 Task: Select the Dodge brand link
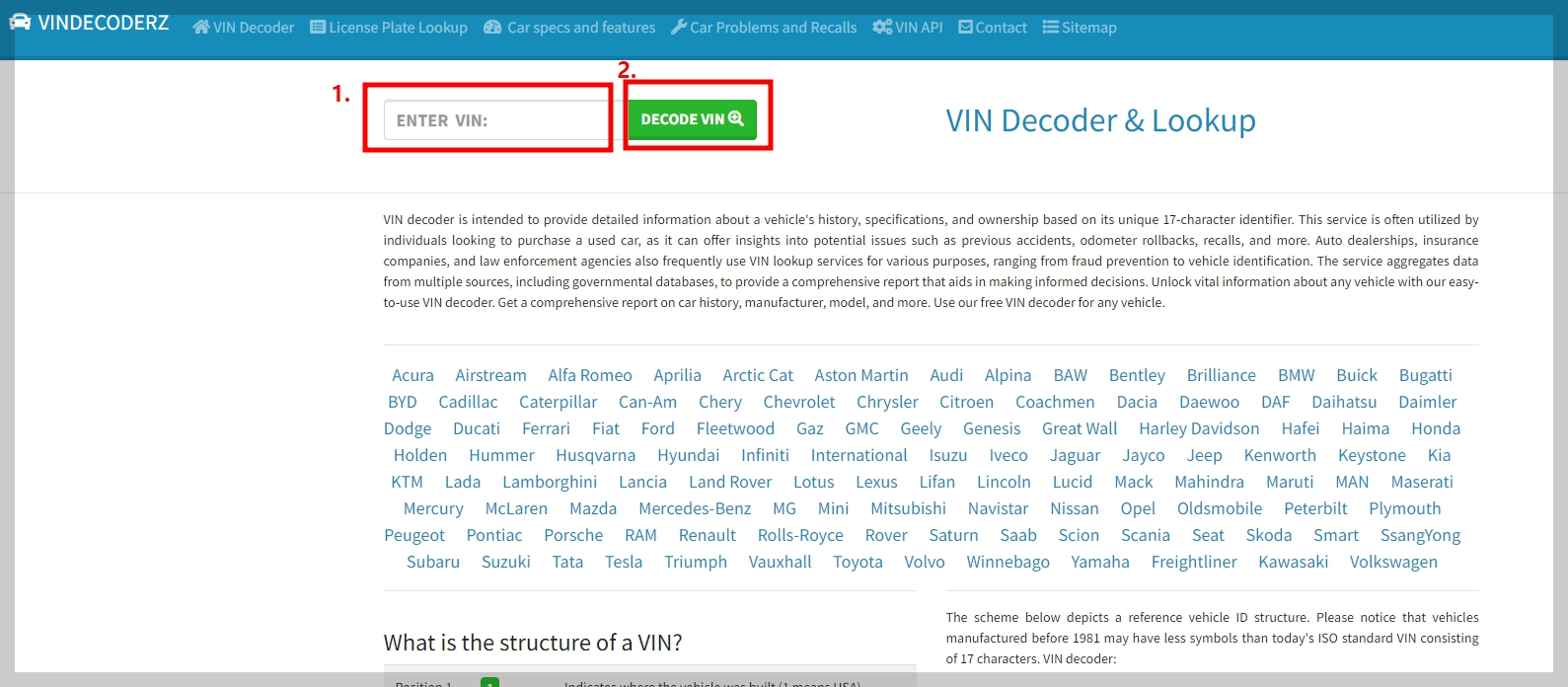click(408, 429)
